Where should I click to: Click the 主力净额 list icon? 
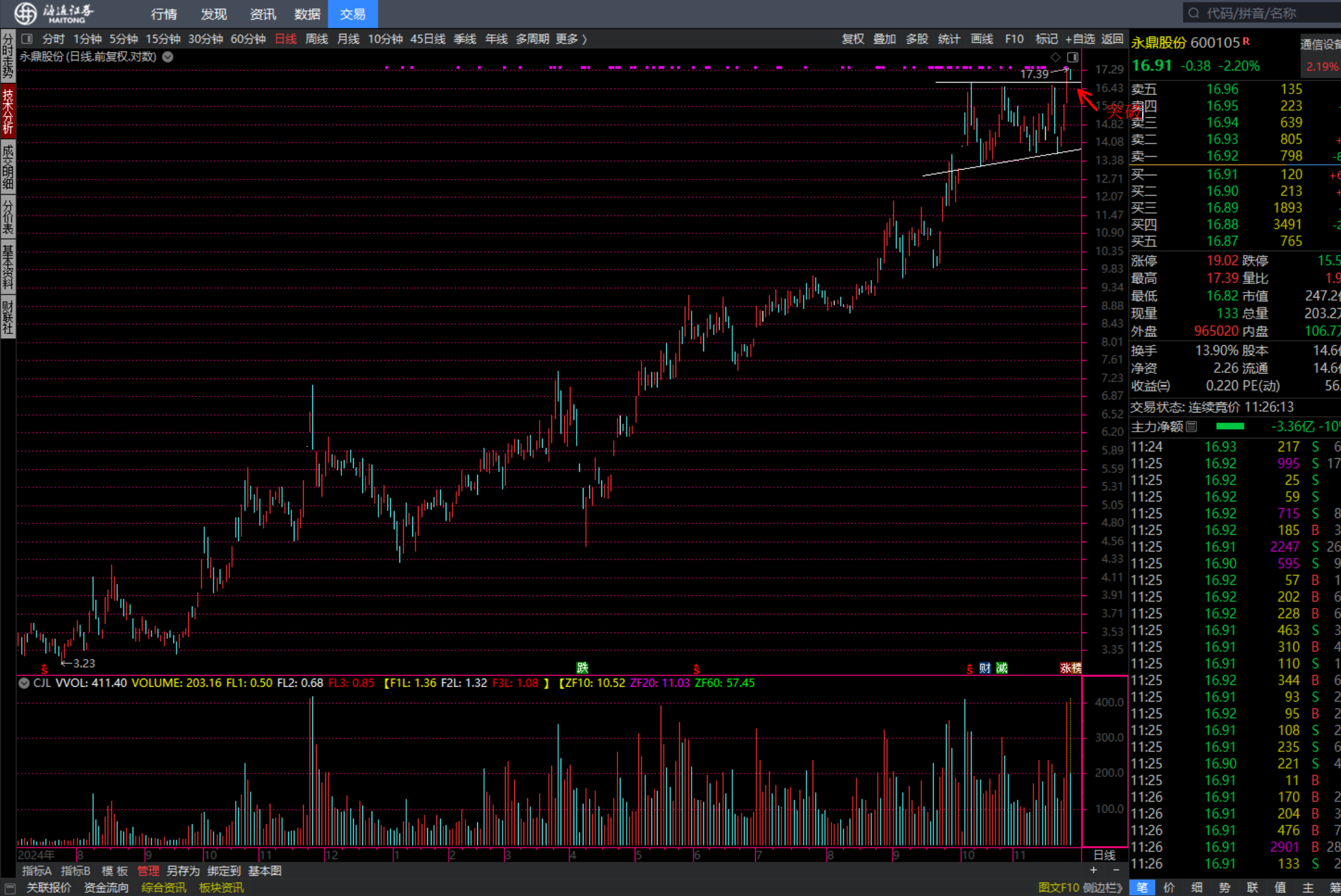tap(1192, 427)
